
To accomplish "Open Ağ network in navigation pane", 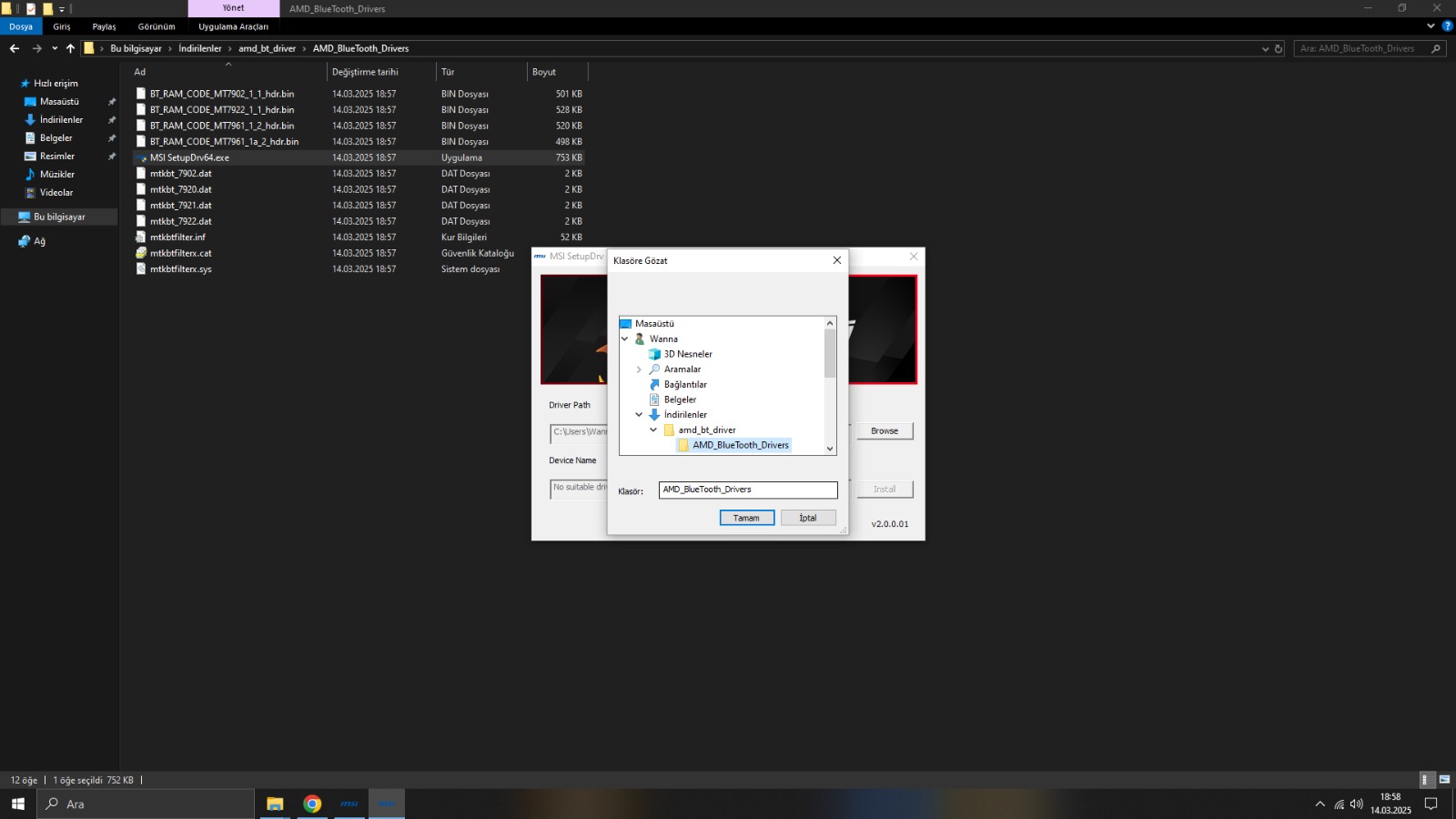I will coord(39,241).
